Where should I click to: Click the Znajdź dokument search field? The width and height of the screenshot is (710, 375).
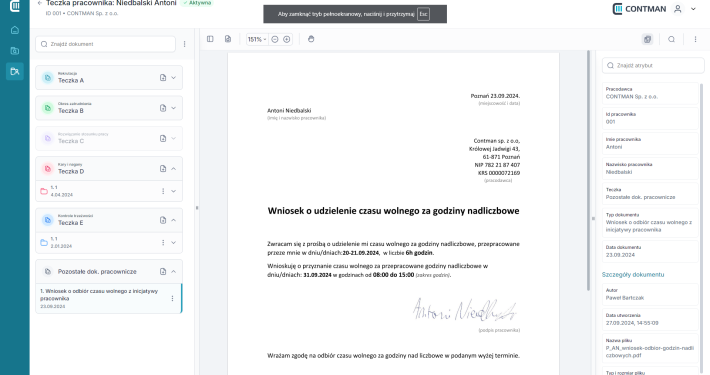coord(106,44)
